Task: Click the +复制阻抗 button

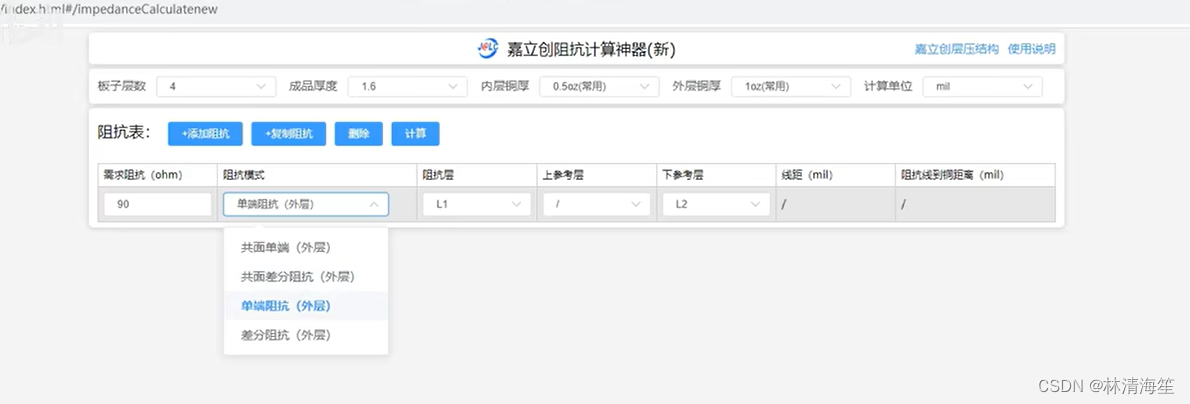Action: pyautogui.click(x=288, y=134)
